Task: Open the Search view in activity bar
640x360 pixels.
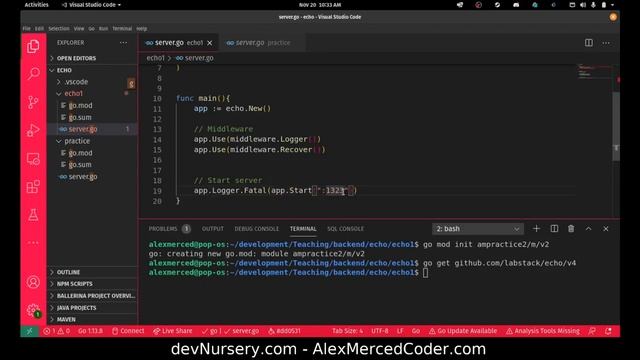Action: pyautogui.click(x=33, y=74)
